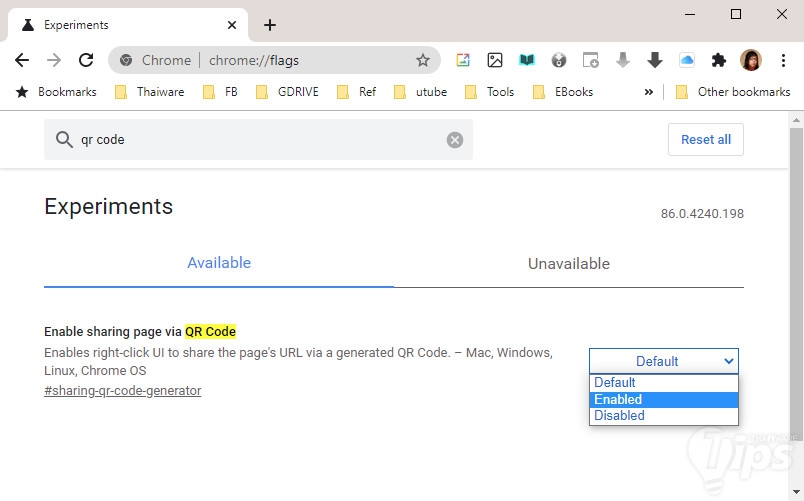804x501 pixels.
Task: Click the Default dropdown for QR Code flag
Action: pos(664,361)
